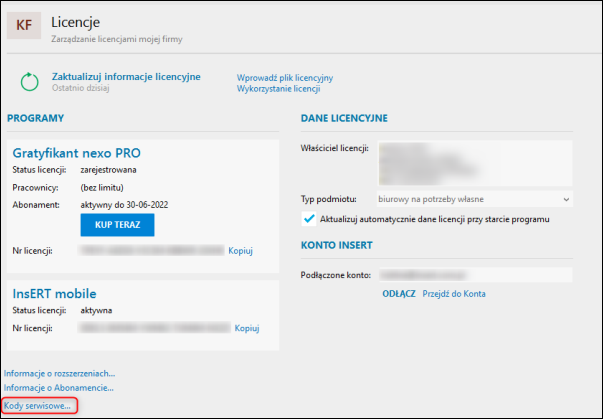Select the blurred Gratyfikant license number
This screenshot has height=419, width=603.
click(x=152, y=251)
